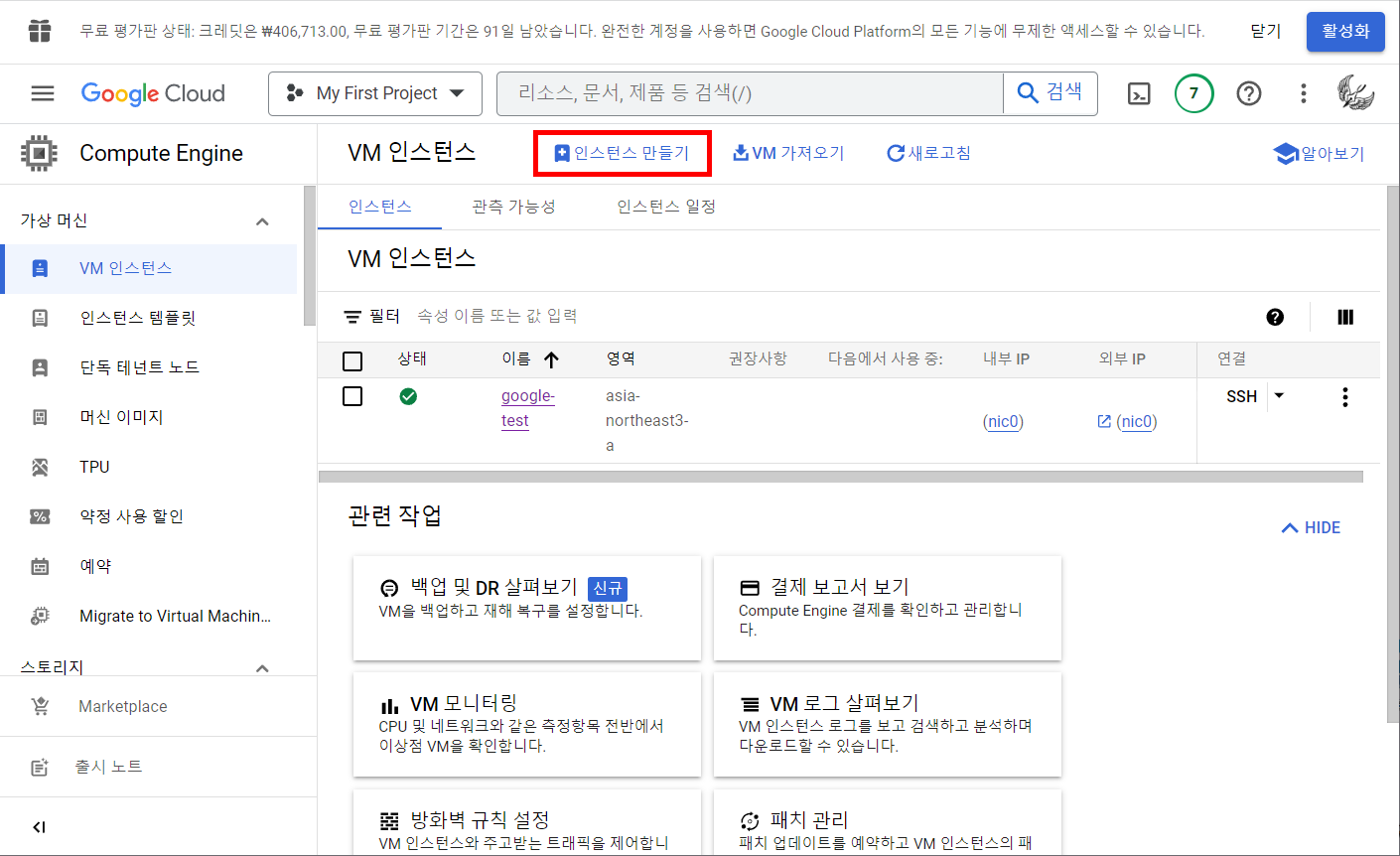Open the VM 모니터링 card
The width and height of the screenshot is (1400, 856).
click(x=527, y=725)
